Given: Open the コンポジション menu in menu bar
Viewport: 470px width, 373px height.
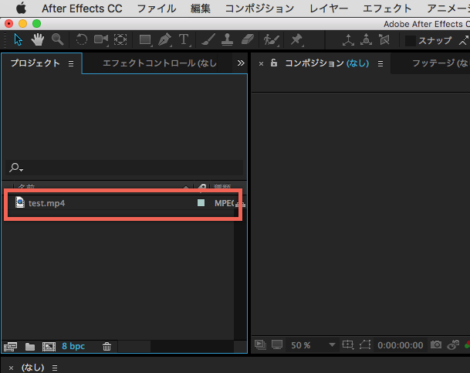Looking at the screenshot, I should (260, 9).
